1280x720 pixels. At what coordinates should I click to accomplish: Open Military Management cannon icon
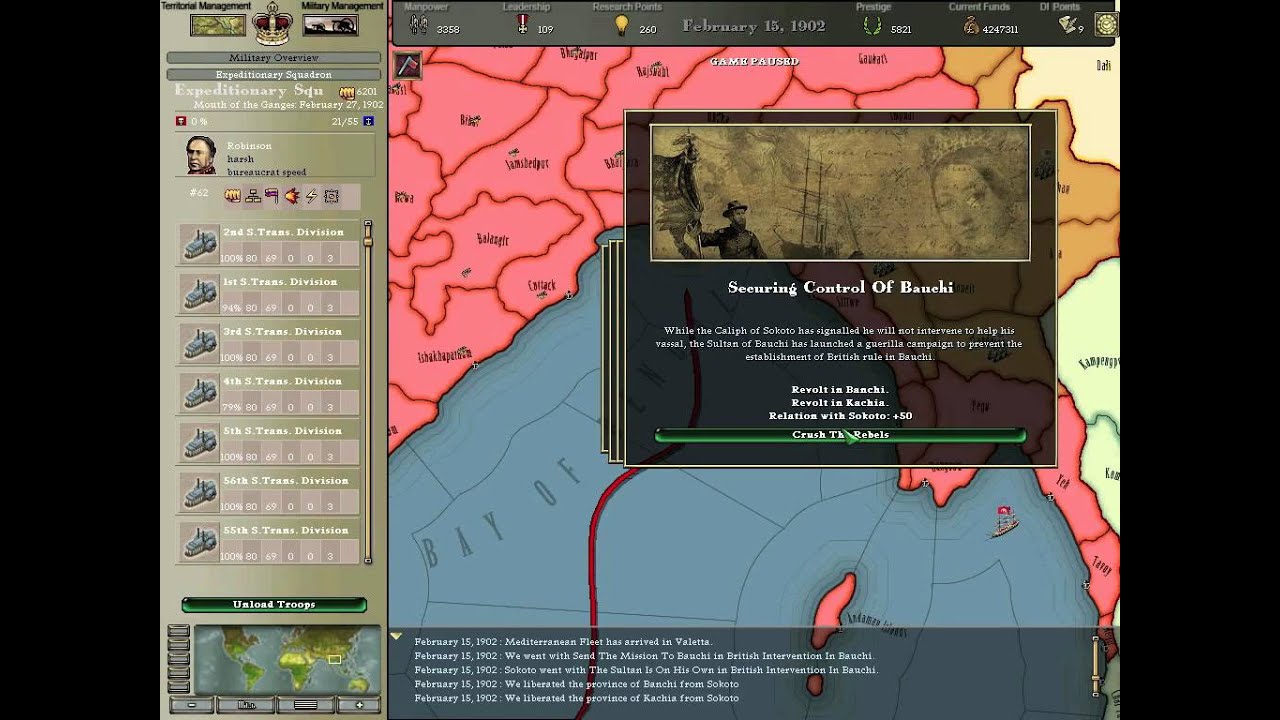pos(330,25)
